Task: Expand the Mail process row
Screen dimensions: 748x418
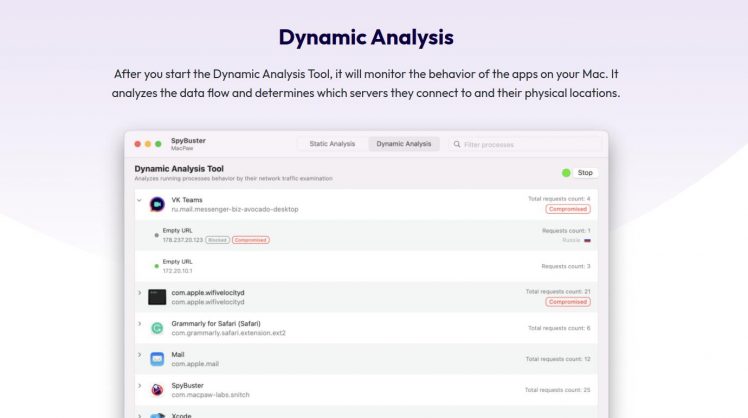Action: click(139, 355)
